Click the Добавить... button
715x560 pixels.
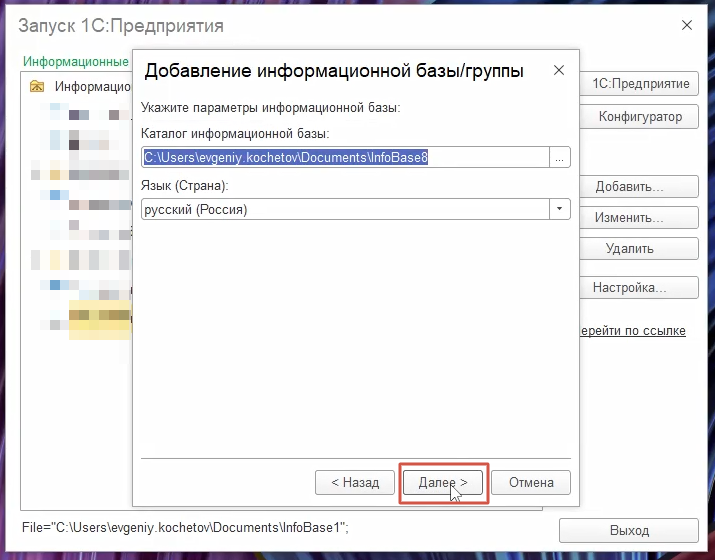click(629, 187)
